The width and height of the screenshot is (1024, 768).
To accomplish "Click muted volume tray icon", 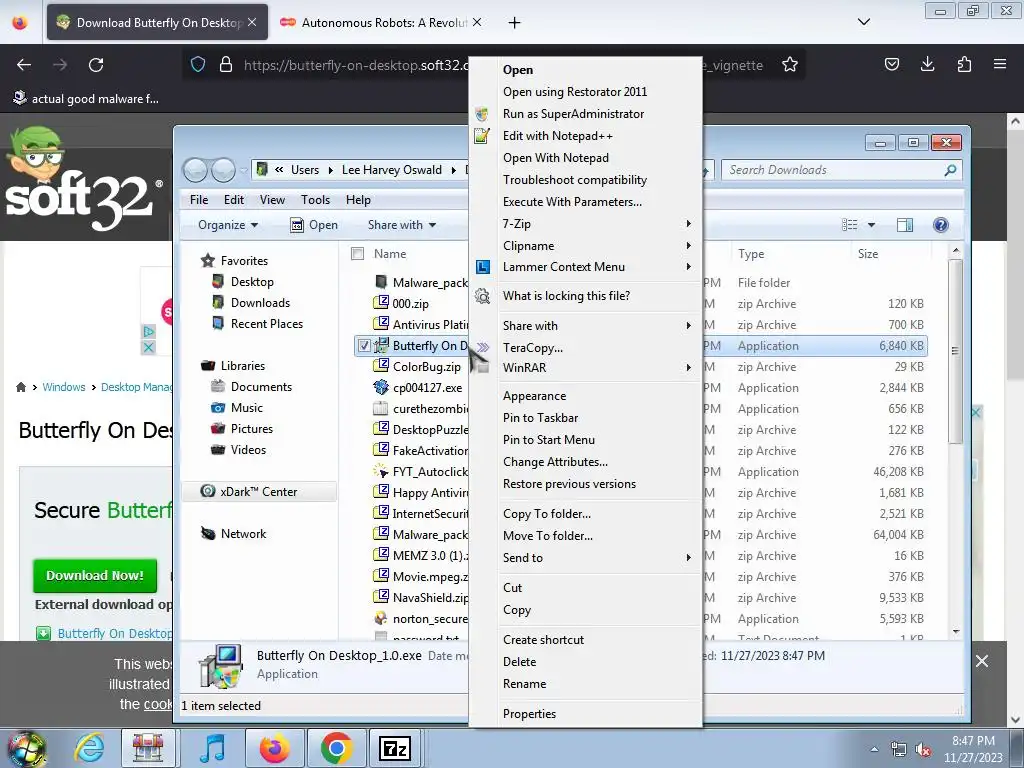I will tap(923, 750).
